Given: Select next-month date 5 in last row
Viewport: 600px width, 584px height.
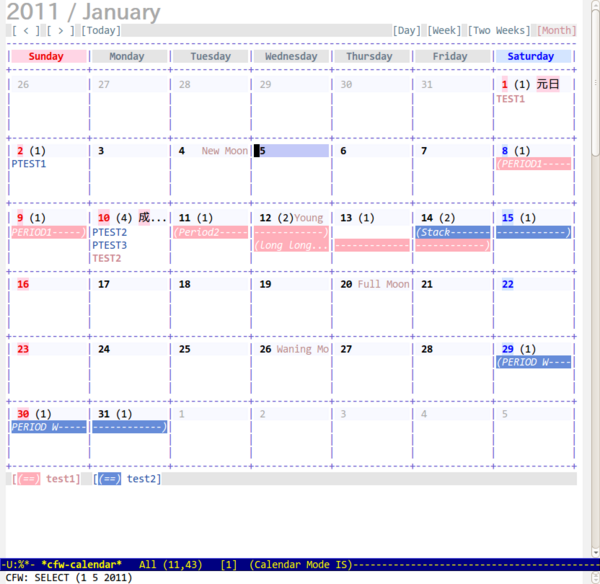Looking at the screenshot, I should [x=505, y=414].
